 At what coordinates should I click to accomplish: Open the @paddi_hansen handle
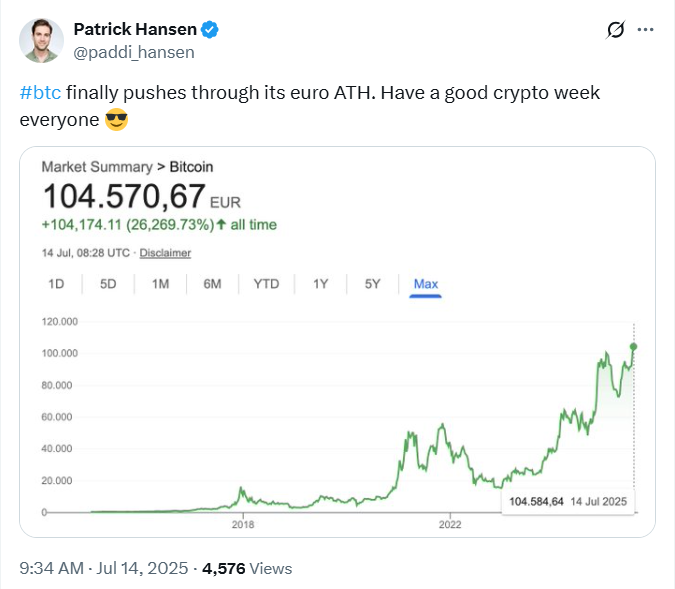(134, 53)
